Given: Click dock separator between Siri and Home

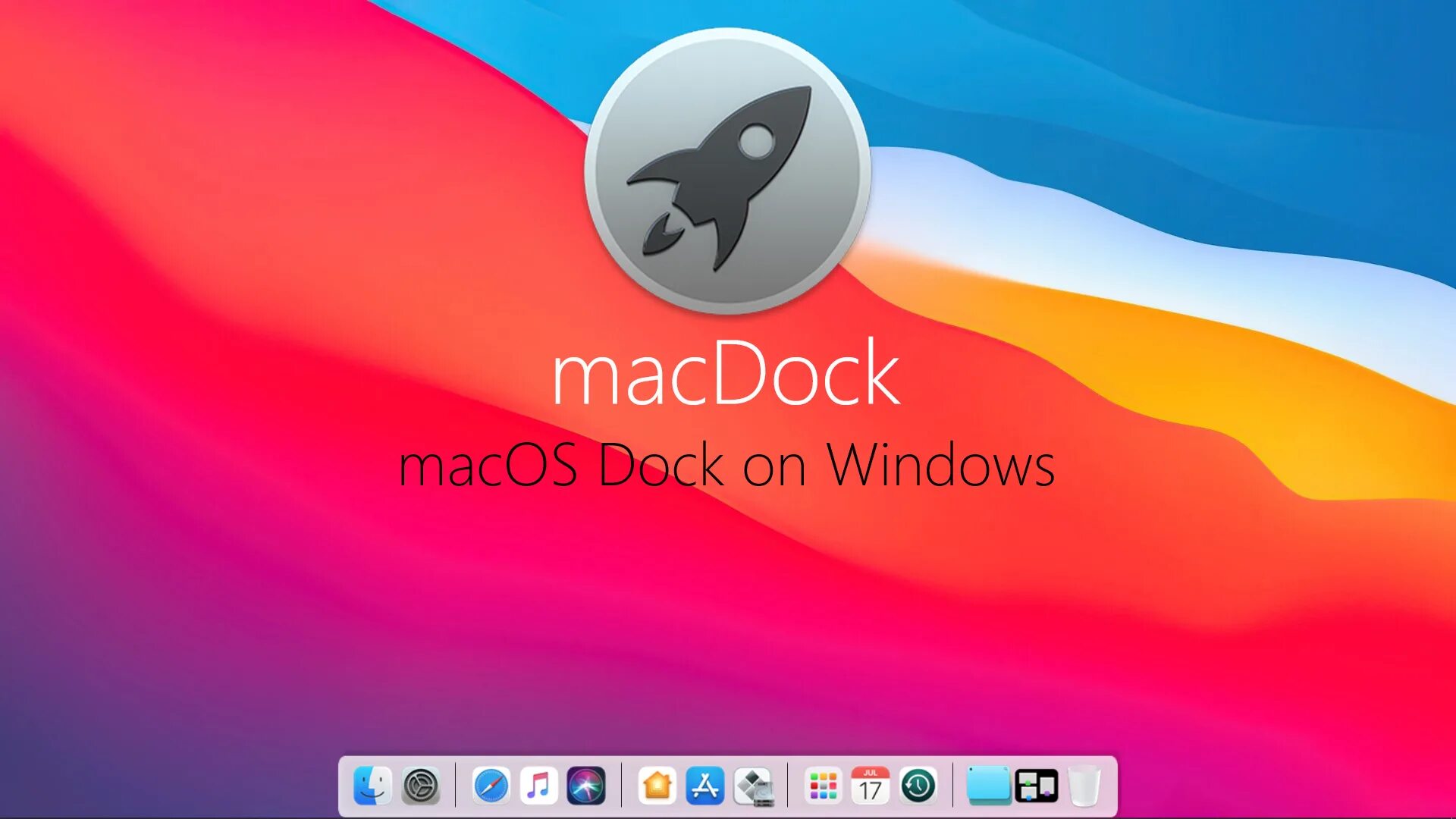Looking at the screenshot, I should click(x=622, y=786).
